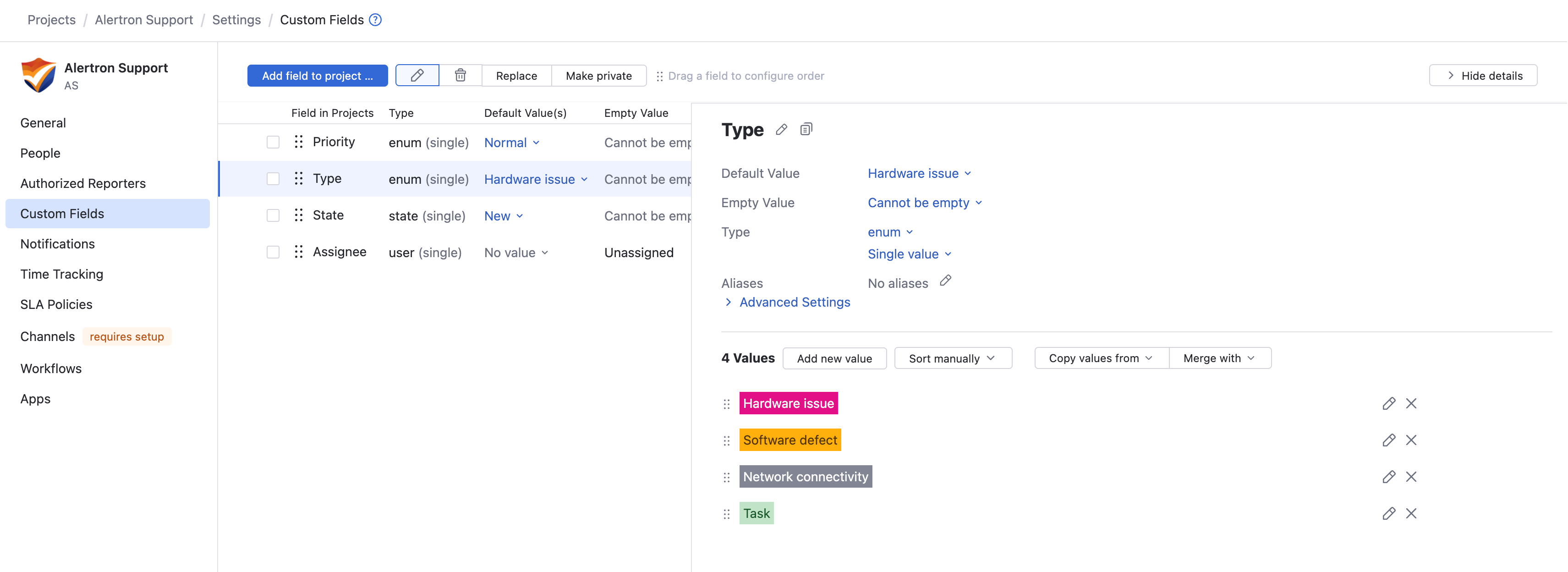
Task: Click the copy icon beside Type heading
Action: pyautogui.click(x=806, y=129)
